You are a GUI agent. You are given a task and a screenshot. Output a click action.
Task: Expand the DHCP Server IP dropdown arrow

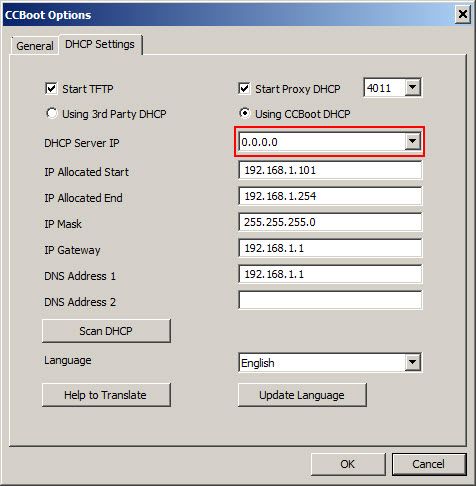tap(413, 141)
